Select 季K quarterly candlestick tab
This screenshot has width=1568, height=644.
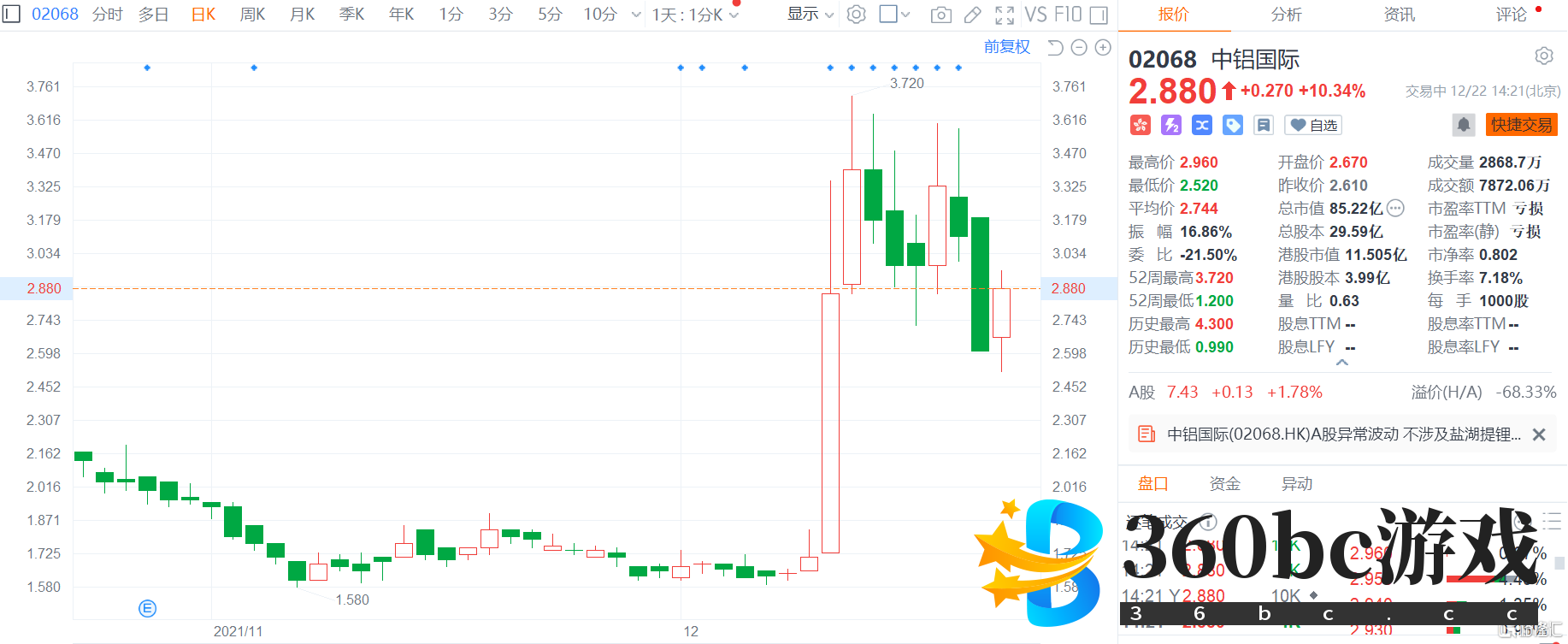coord(352,15)
